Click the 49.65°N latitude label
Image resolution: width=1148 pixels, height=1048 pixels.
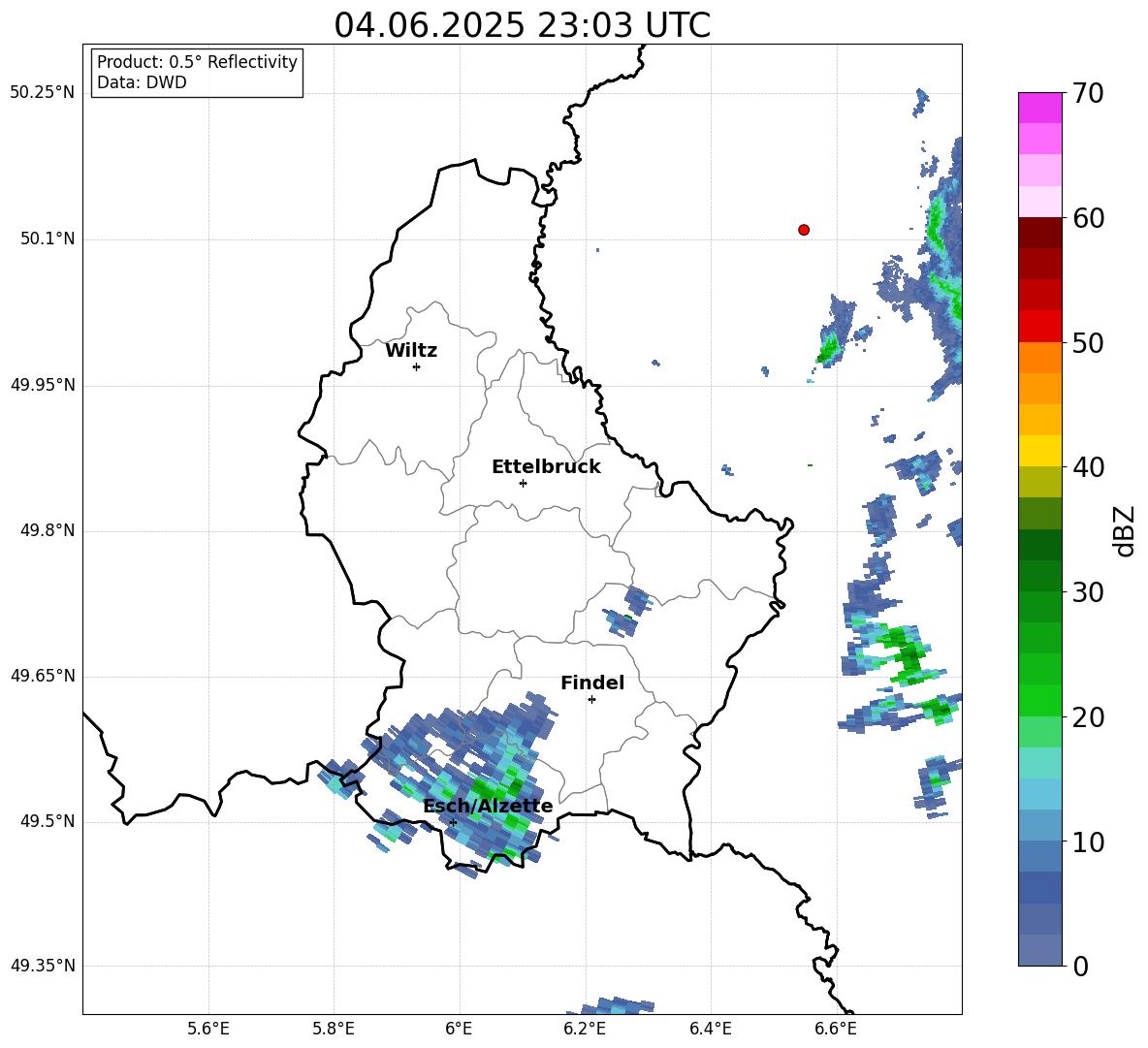tap(43, 675)
